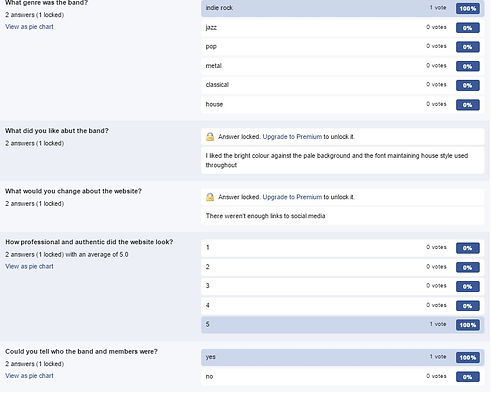Viewport: 491px width, 395px height.
Task: Click the lock icon in website changes answer
Action: (210, 197)
